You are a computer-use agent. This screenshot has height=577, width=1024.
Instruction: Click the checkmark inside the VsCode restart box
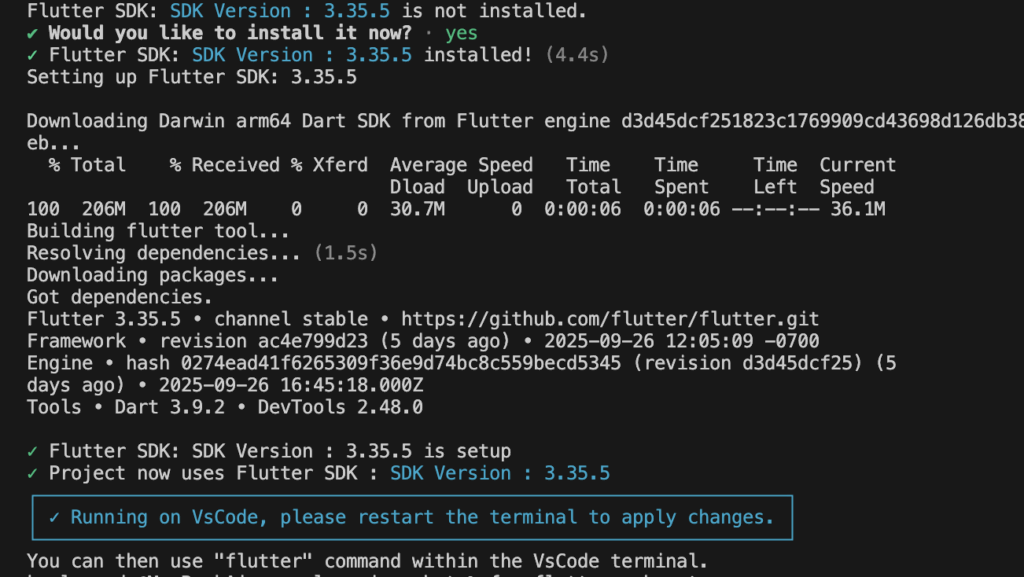point(54,517)
